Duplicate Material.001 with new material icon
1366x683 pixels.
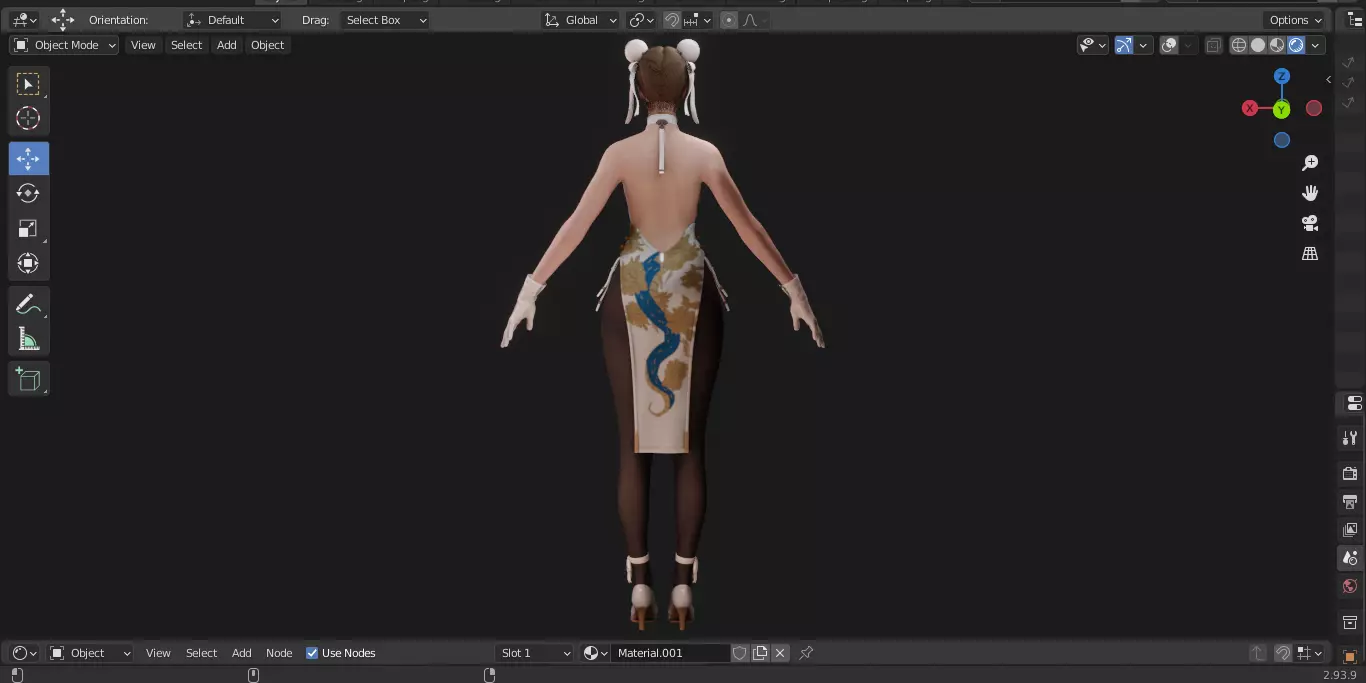[x=760, y=653]
